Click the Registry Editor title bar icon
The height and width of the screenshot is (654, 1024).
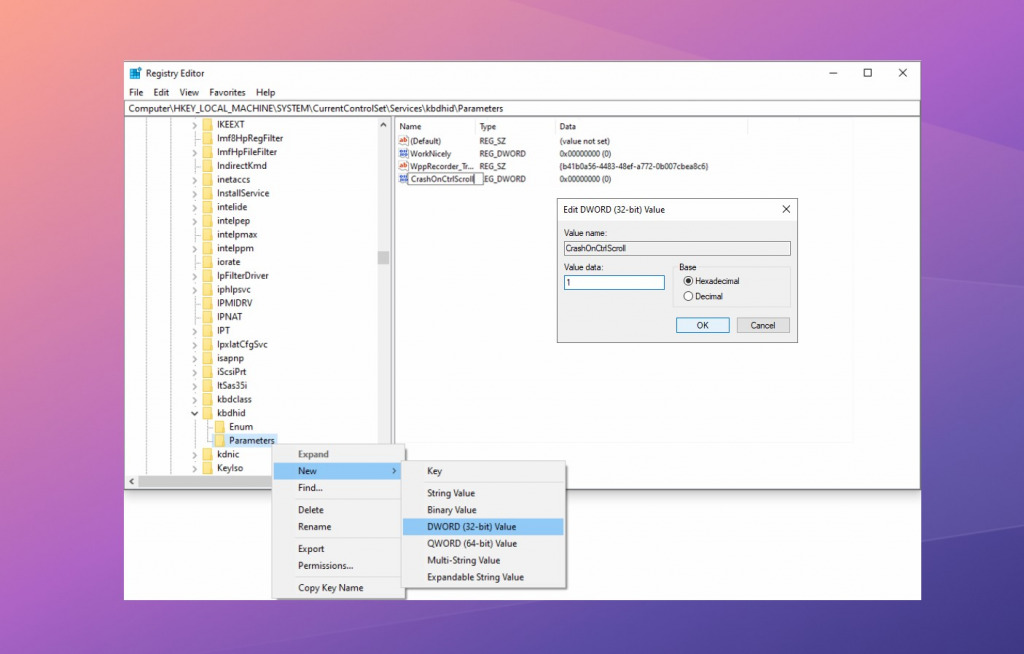135,73
